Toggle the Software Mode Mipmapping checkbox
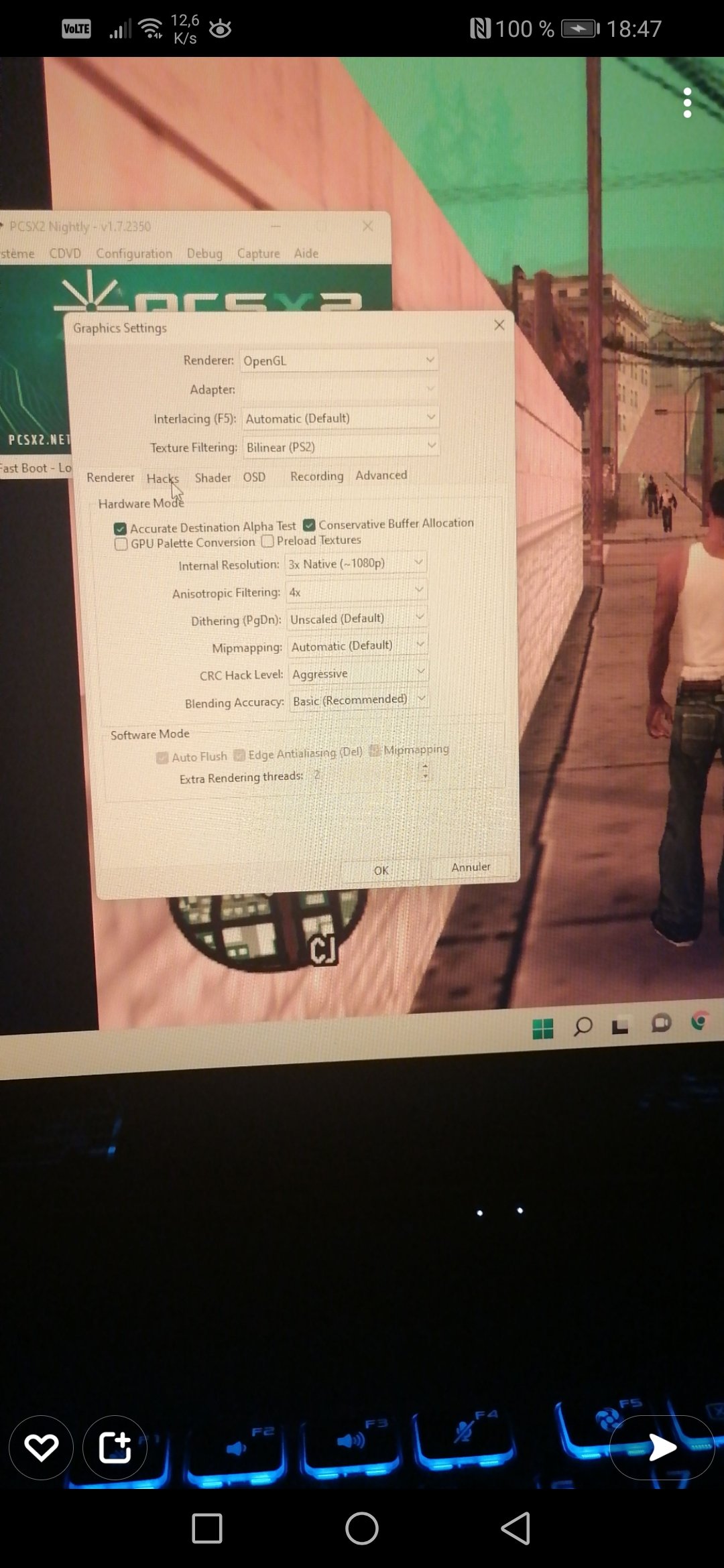 pos(375,750)
